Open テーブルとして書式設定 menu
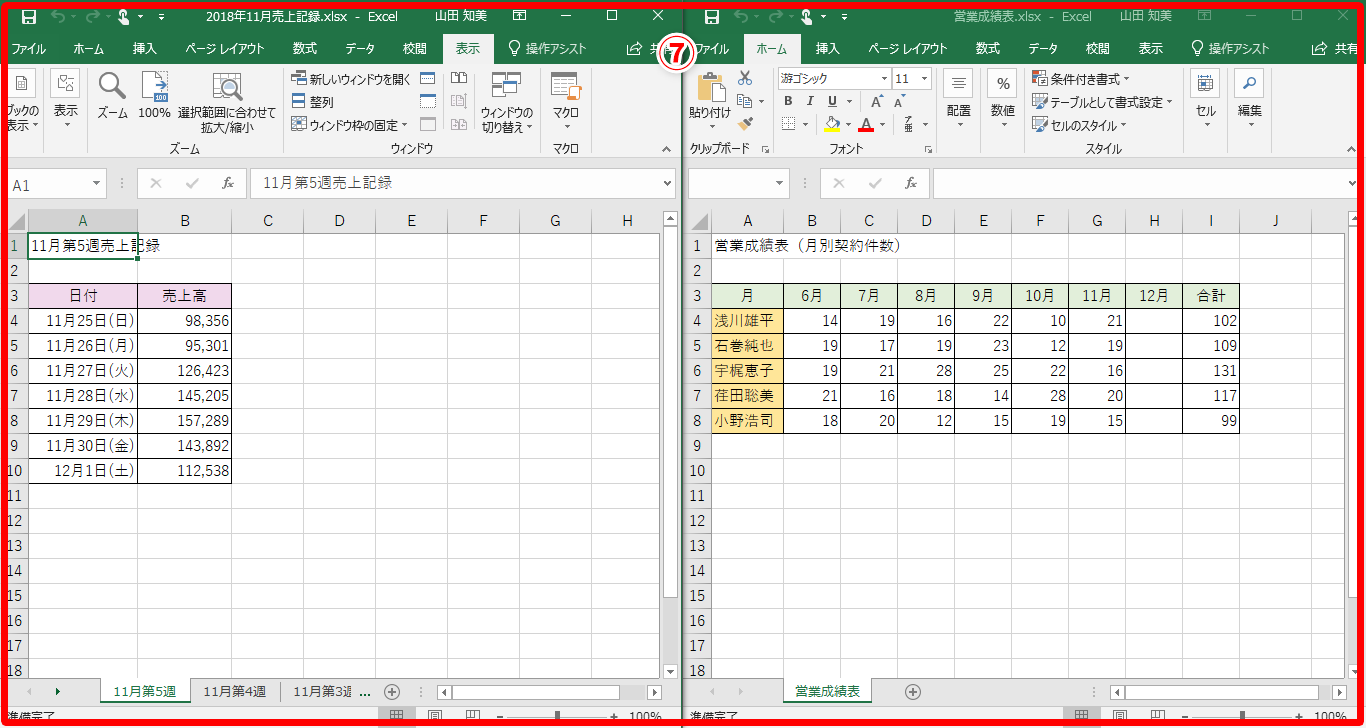This screenshot has height=728, width=1366. pyautogui.click(x=1103, y=102)
